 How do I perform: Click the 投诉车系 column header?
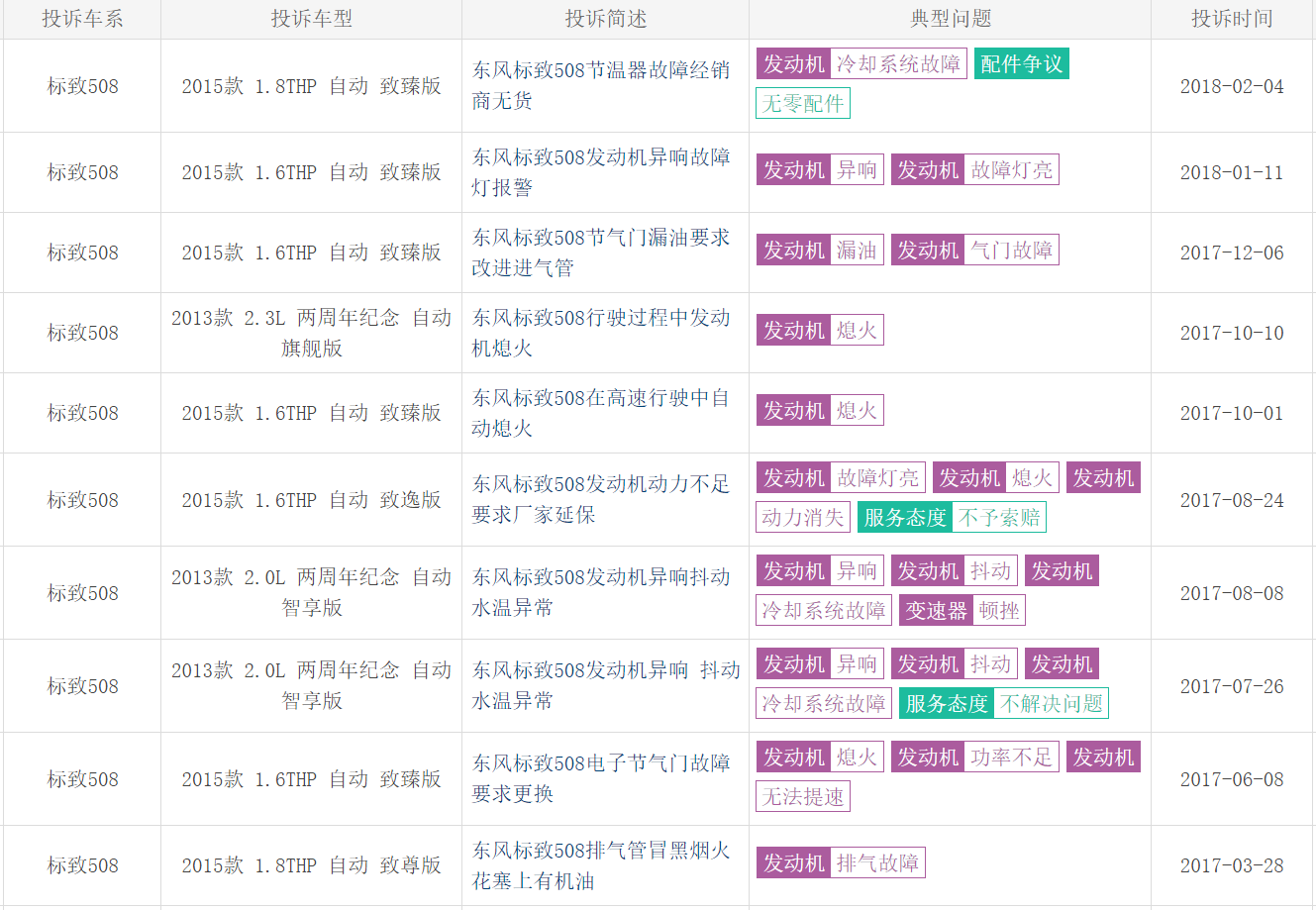(x=82, y=19)
